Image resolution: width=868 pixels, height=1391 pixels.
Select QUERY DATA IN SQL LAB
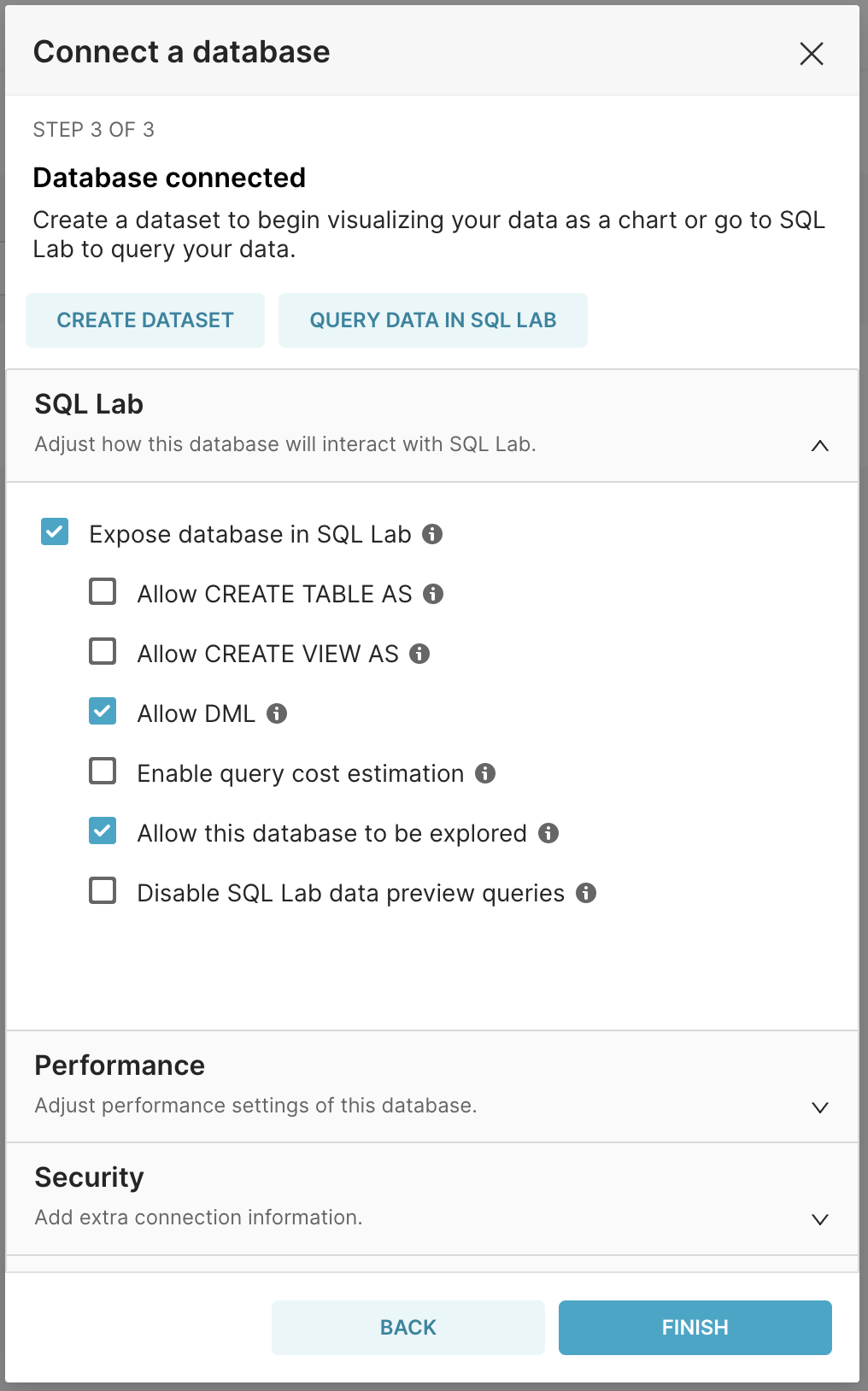click(x=432, y=320)
